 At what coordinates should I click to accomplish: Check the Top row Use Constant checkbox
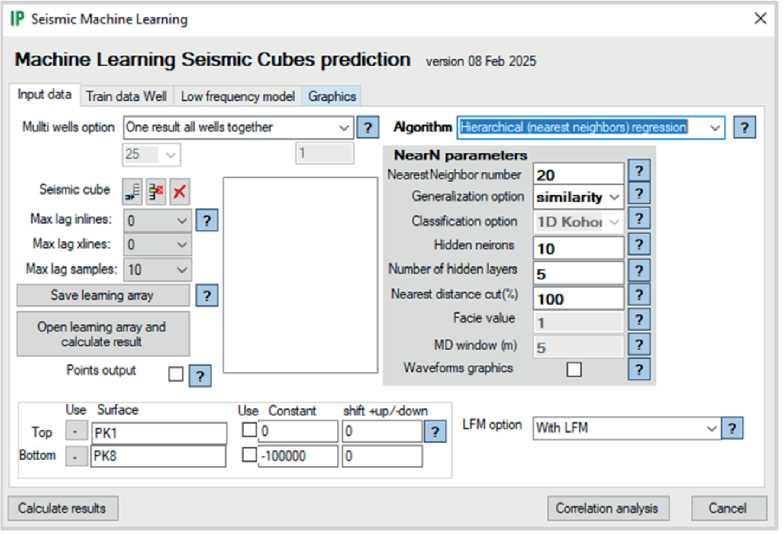pyautogui.click(x=247, y=431)
